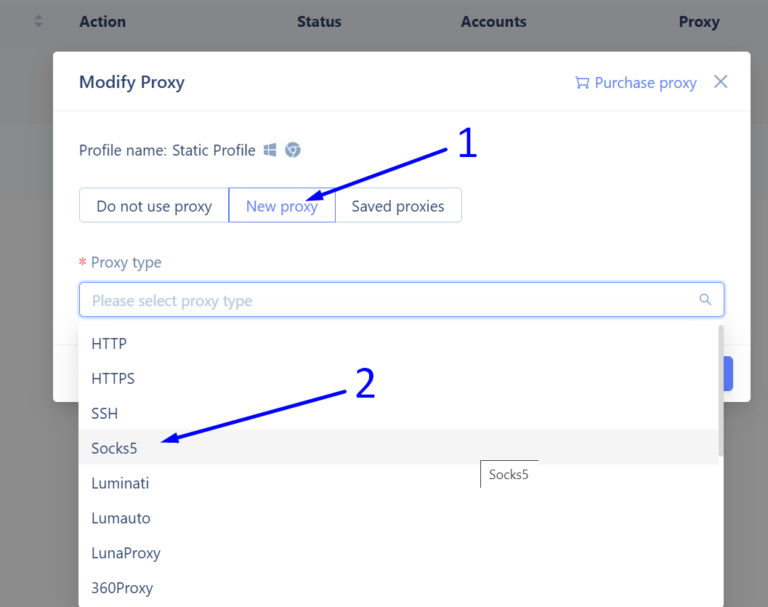768x607 pixels.
Task: Select 360Proxy option
Action: coord(398,587)
